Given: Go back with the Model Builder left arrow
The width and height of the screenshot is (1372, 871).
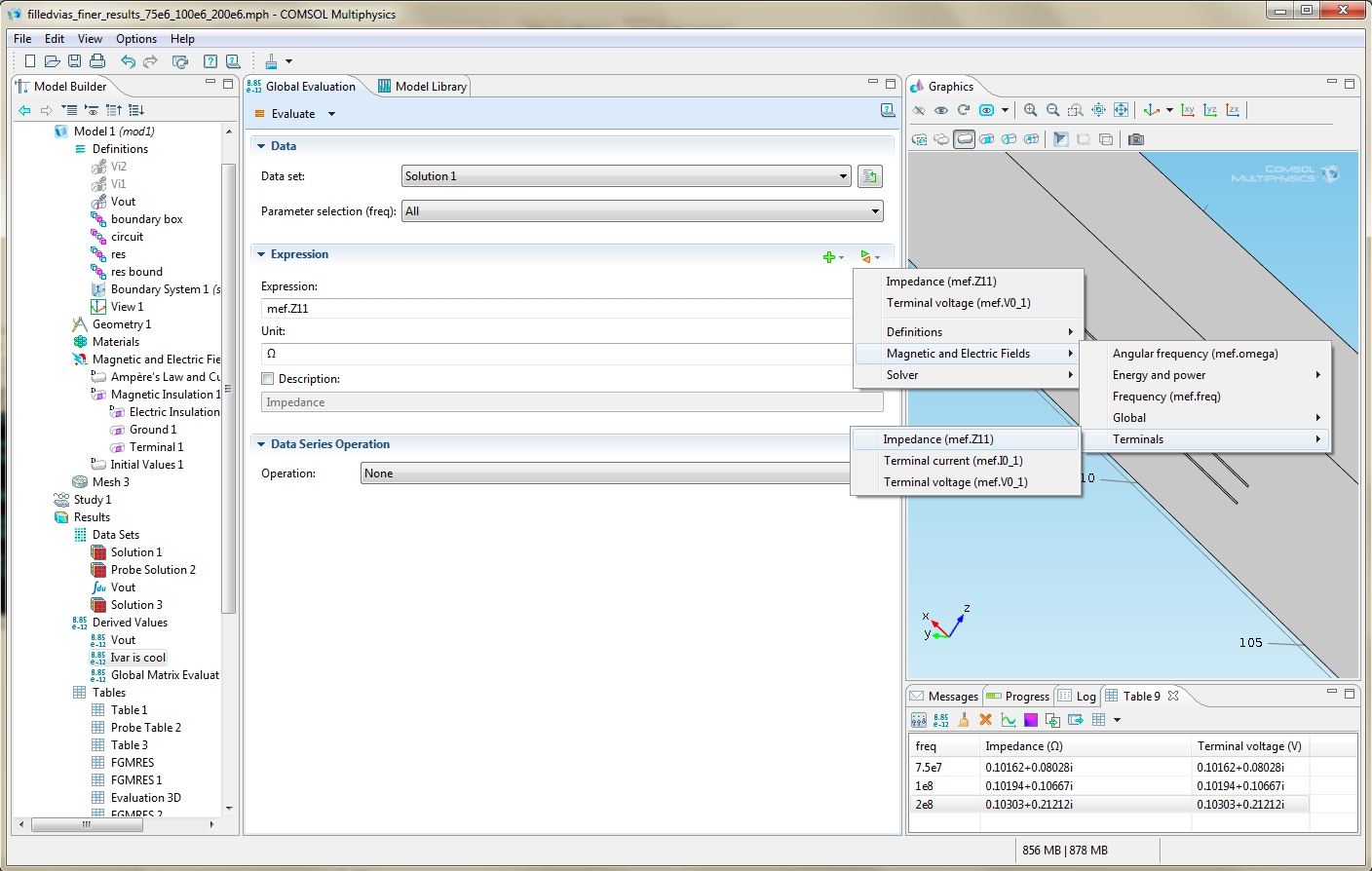Looking at the screenshot, I should pos(24,110).
